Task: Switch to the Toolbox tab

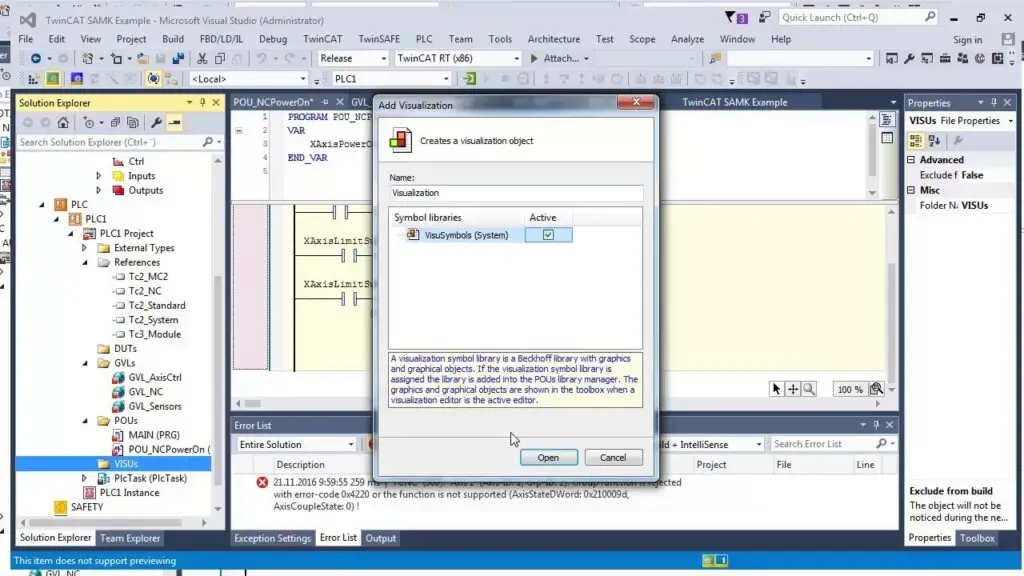Action: pos(977,538)
